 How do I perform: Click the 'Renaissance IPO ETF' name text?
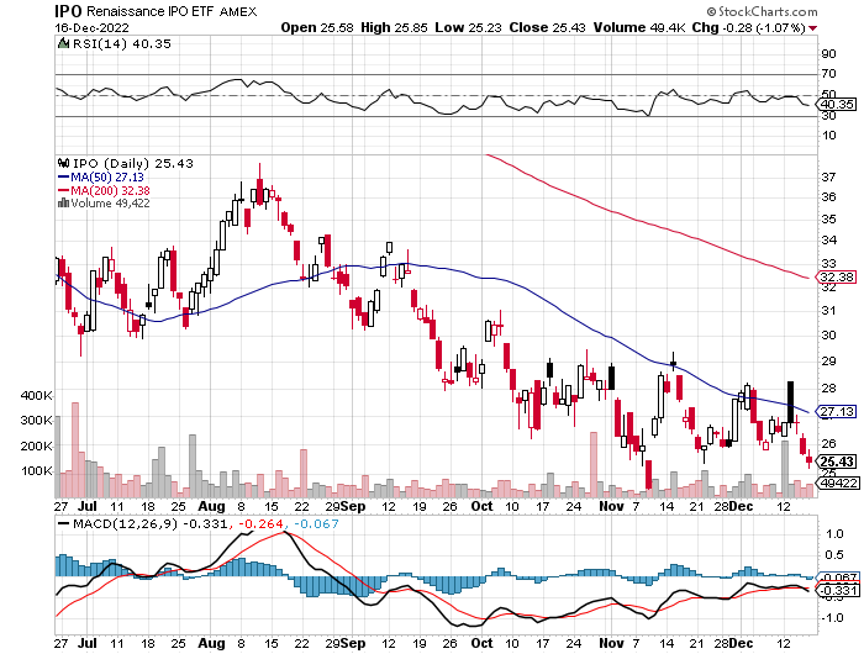point(150,11)
